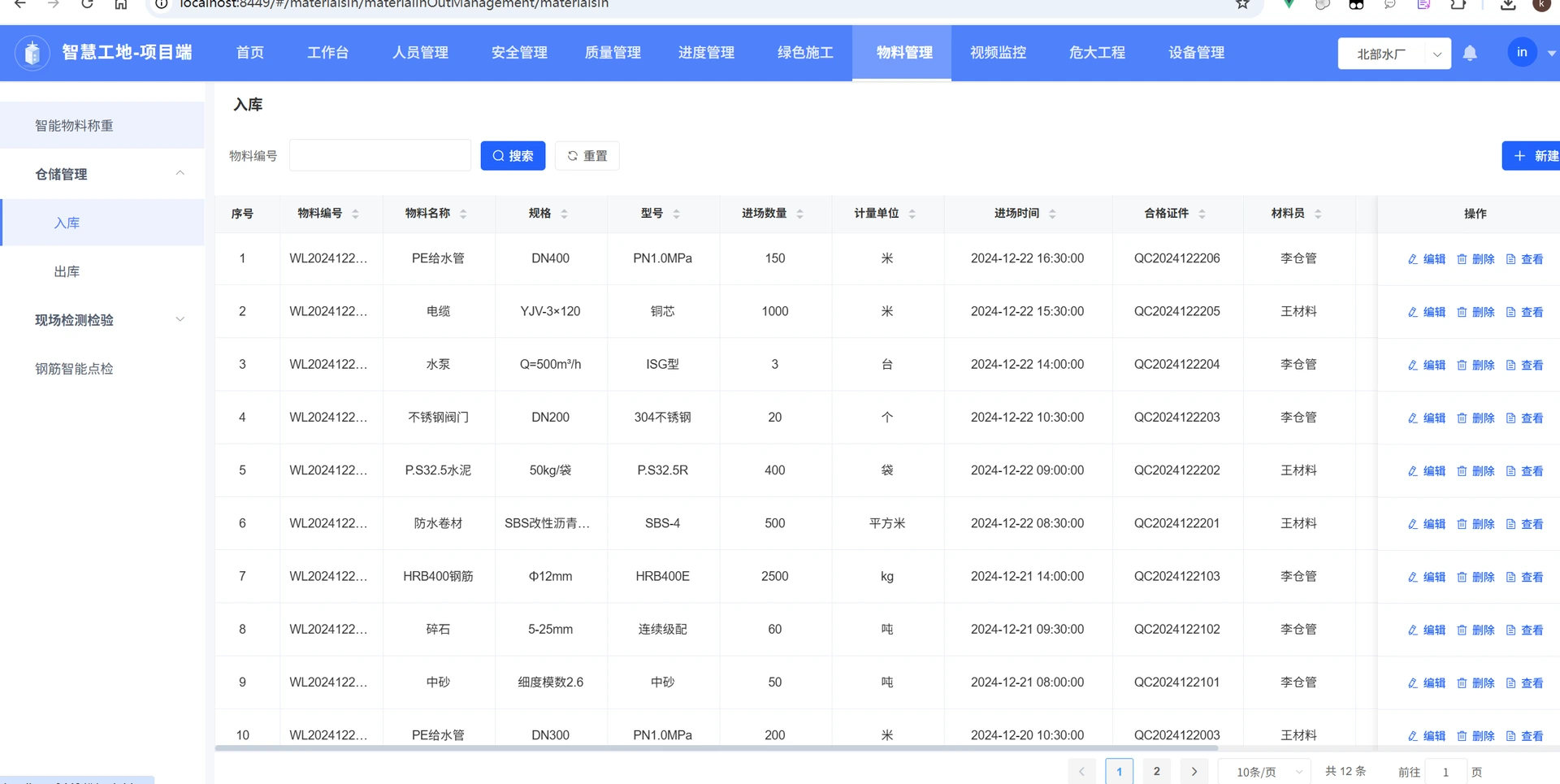View details of the 防水卷材 row
1560x784 pixels.
[1524, 524]
